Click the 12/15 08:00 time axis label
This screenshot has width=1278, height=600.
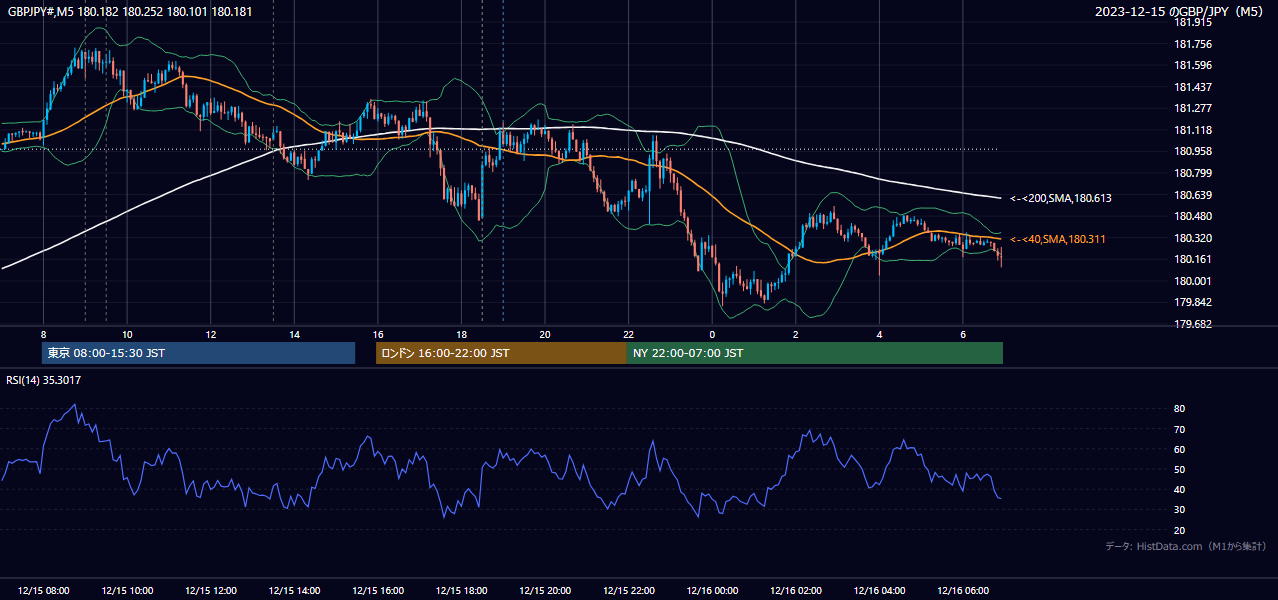43,591
